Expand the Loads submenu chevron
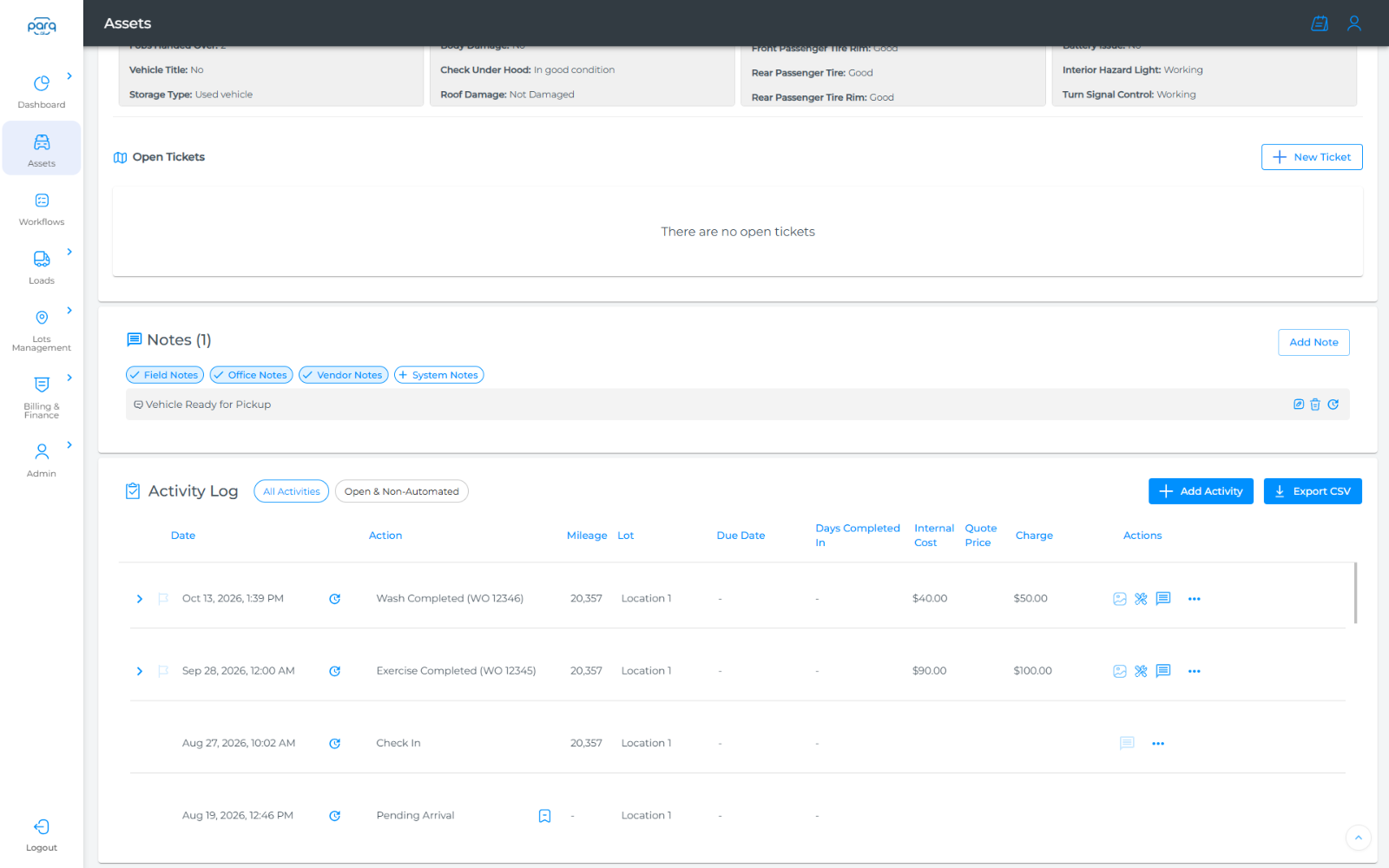The height and width of the screenshot is (868, 1389). tap(69, 252)
